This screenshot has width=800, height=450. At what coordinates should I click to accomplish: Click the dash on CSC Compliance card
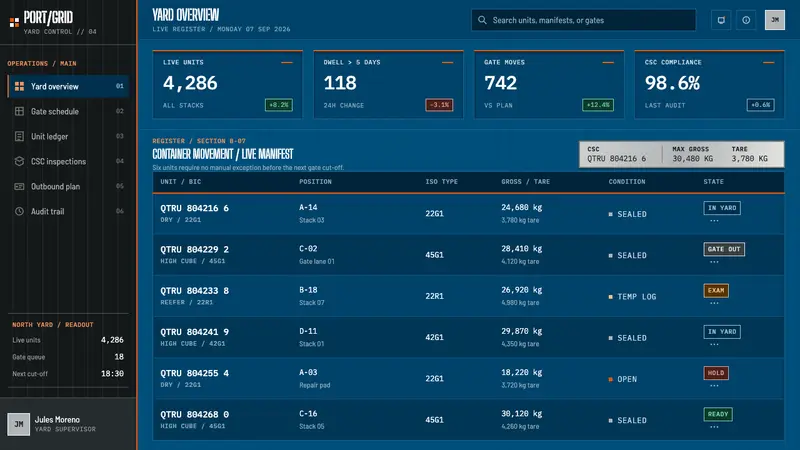pyautogui.click(x=769, y=62)
